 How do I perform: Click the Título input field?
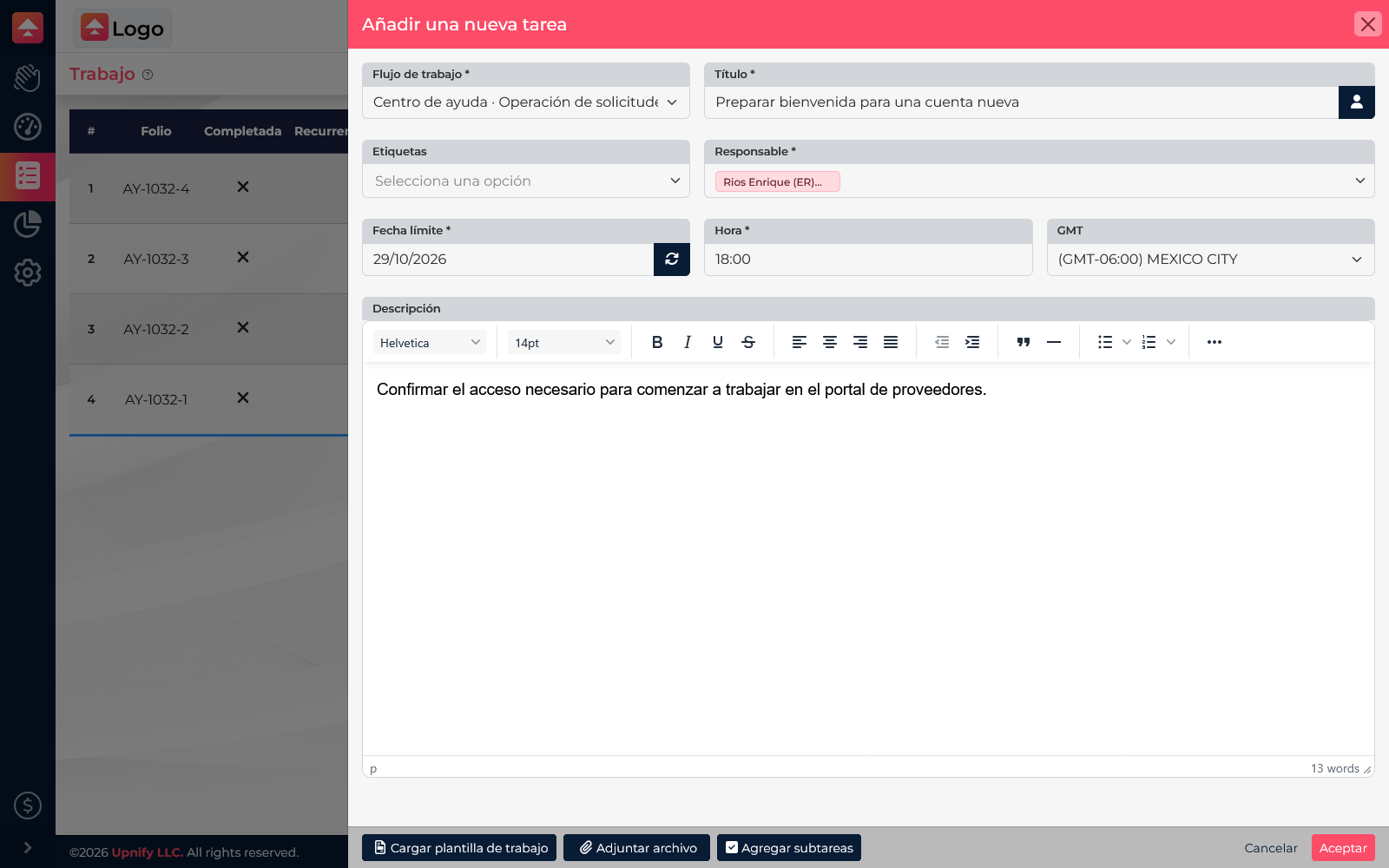coord(1021,102)
